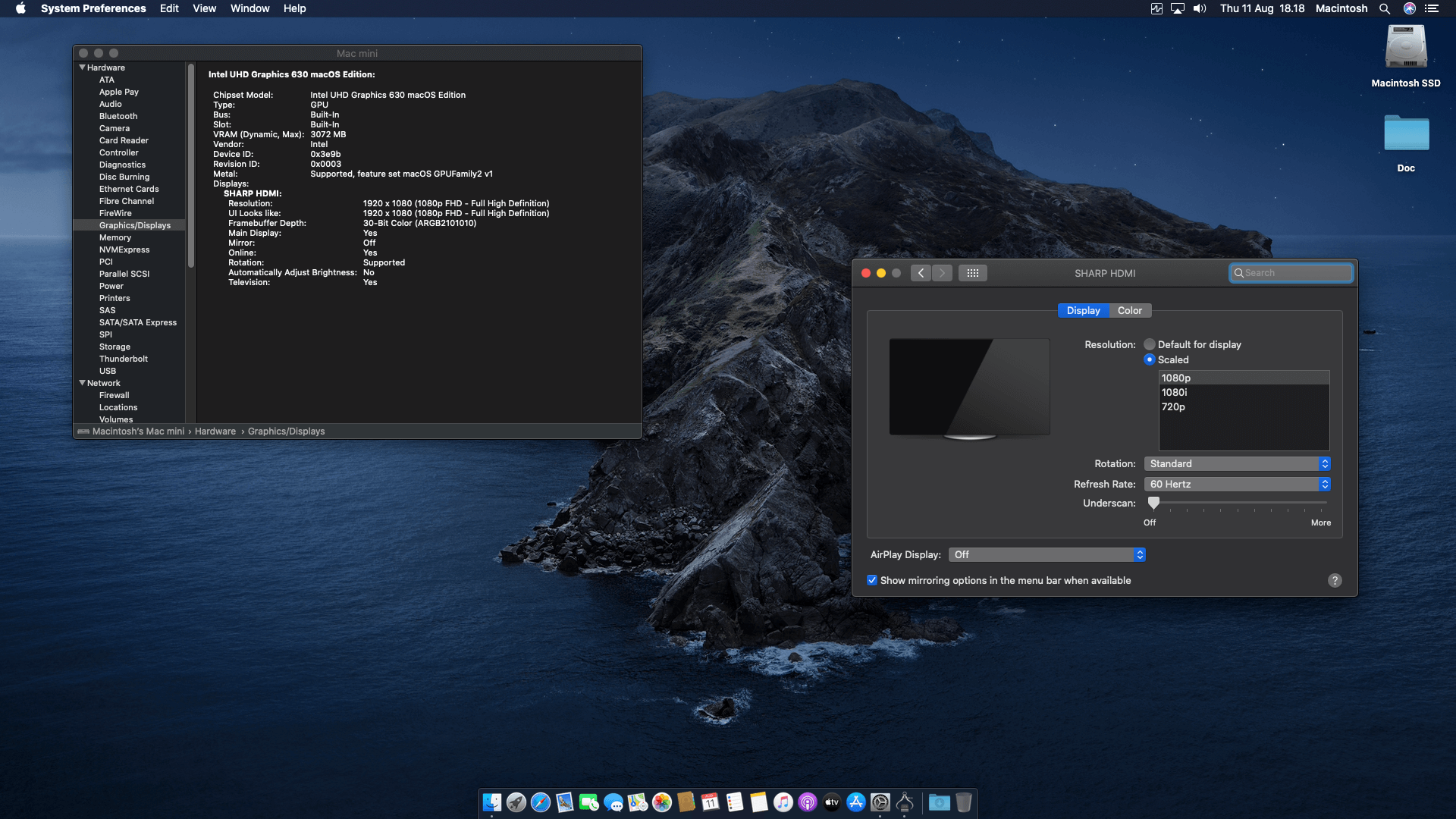Screen dimensions: 1456x819
Task: Collapse the Hardware tree section
Action: [83, 67]
